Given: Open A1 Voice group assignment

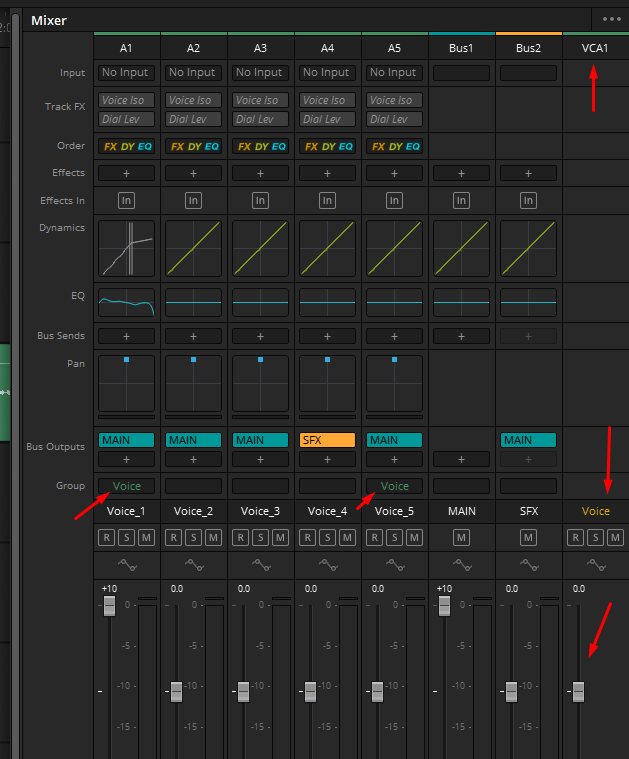Looking at the screenshot, I should click(126, 486).
